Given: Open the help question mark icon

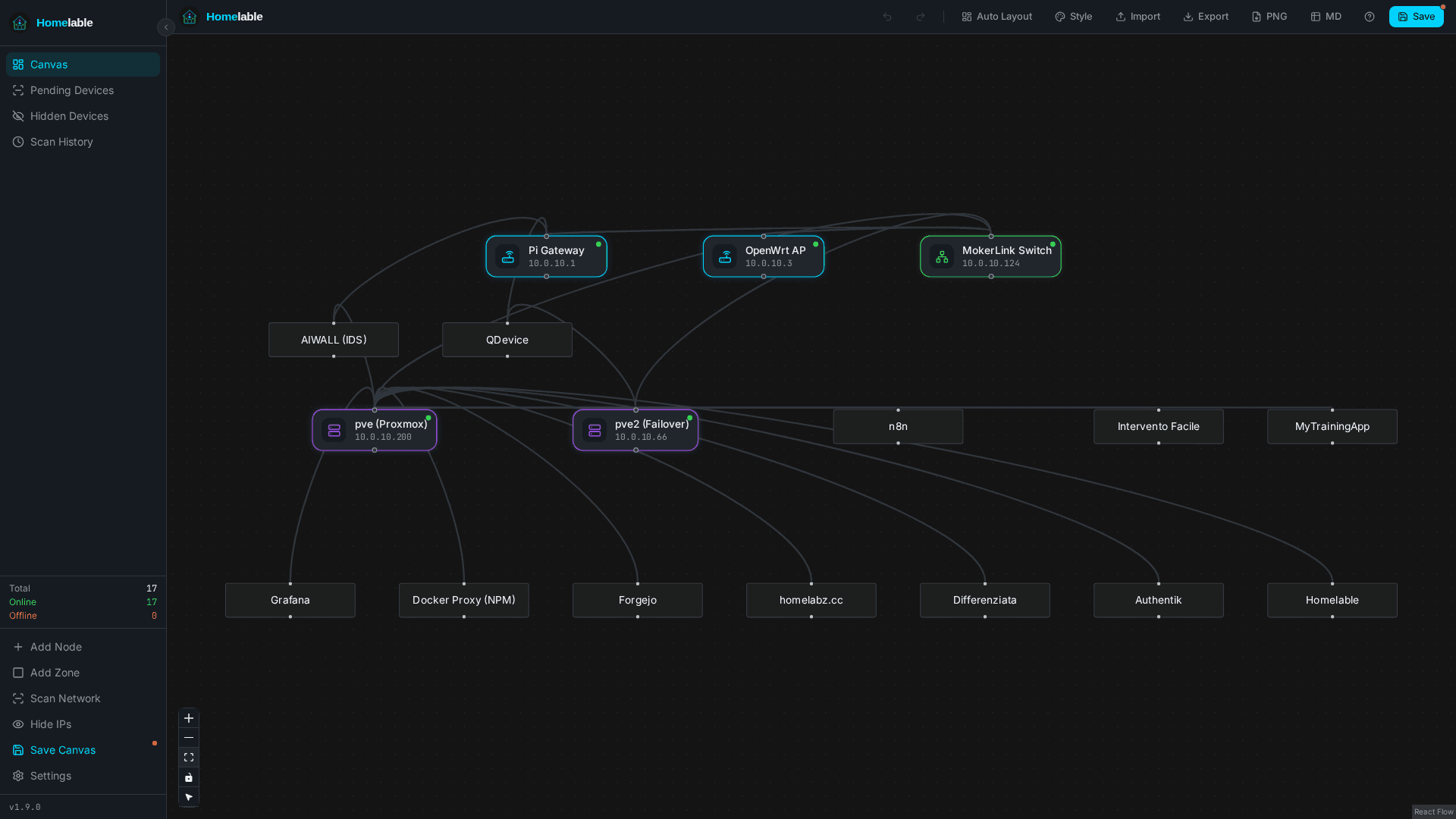Looking at the screenshot, I should coord(1369,17).
